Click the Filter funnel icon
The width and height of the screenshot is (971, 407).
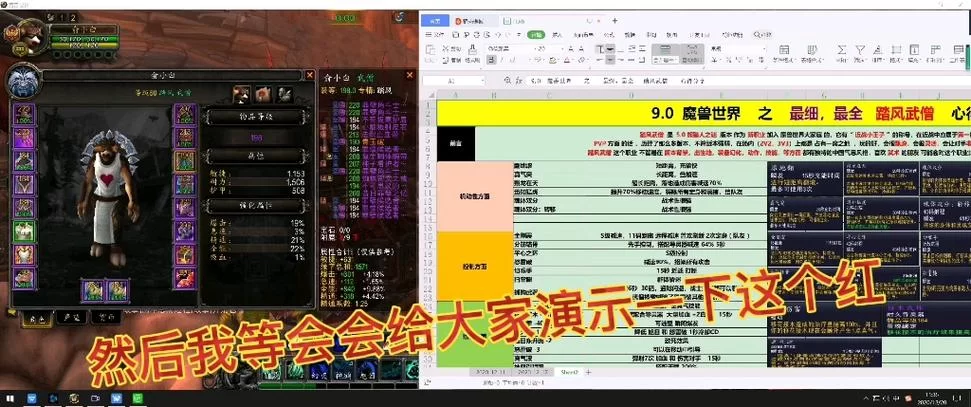[x=860, y=50]
